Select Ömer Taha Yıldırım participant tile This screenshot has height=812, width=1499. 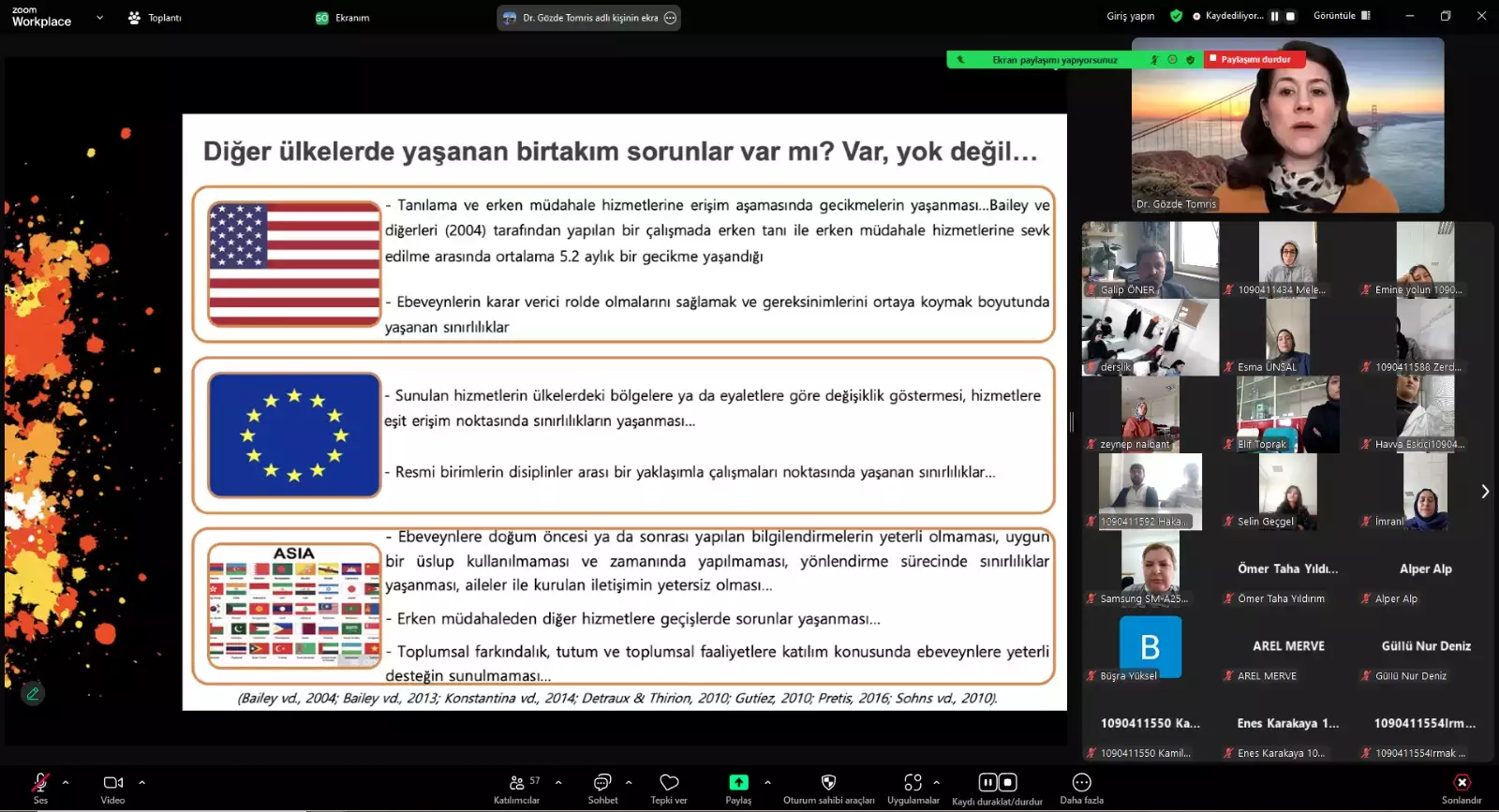[x=1288, y=569]
